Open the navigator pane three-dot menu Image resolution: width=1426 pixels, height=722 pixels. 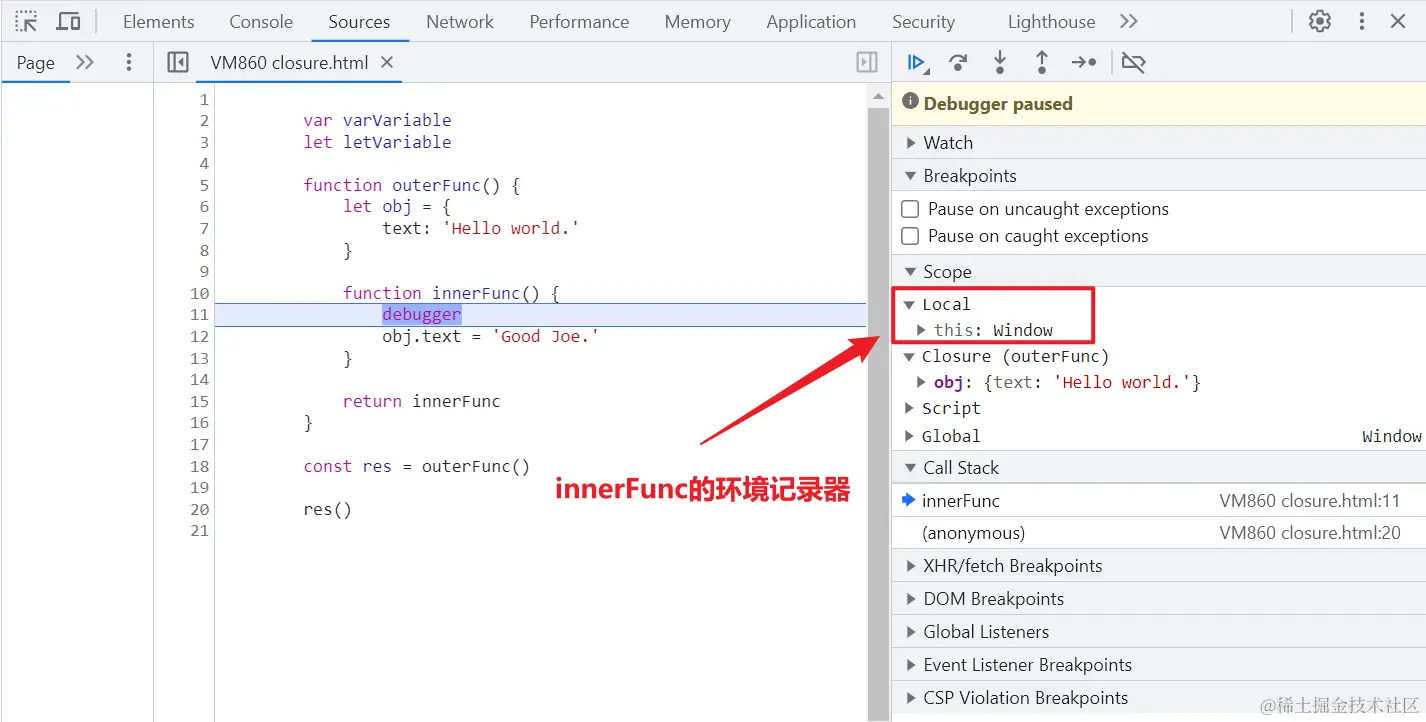pos(128,62)
